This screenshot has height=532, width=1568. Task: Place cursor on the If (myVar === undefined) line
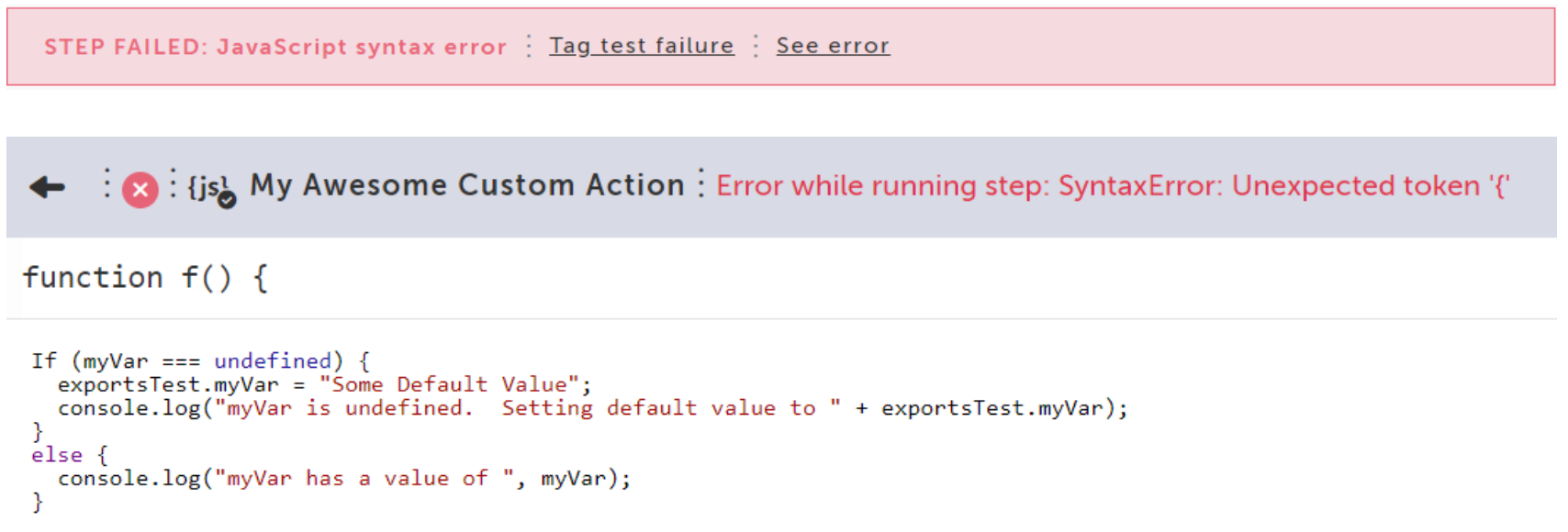coord(201,360)
